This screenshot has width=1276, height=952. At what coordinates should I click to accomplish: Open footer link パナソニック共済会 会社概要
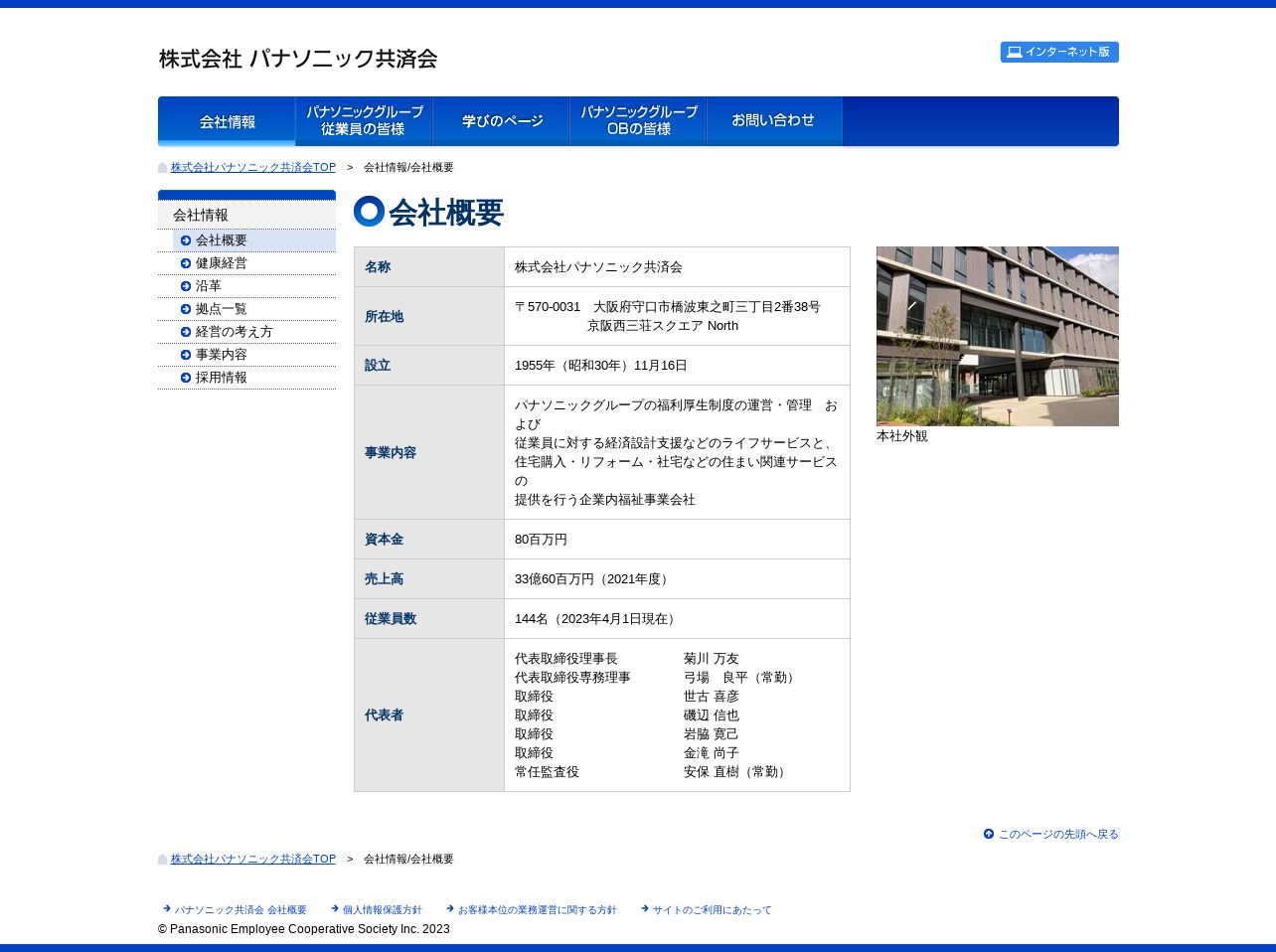pos(240,910)
